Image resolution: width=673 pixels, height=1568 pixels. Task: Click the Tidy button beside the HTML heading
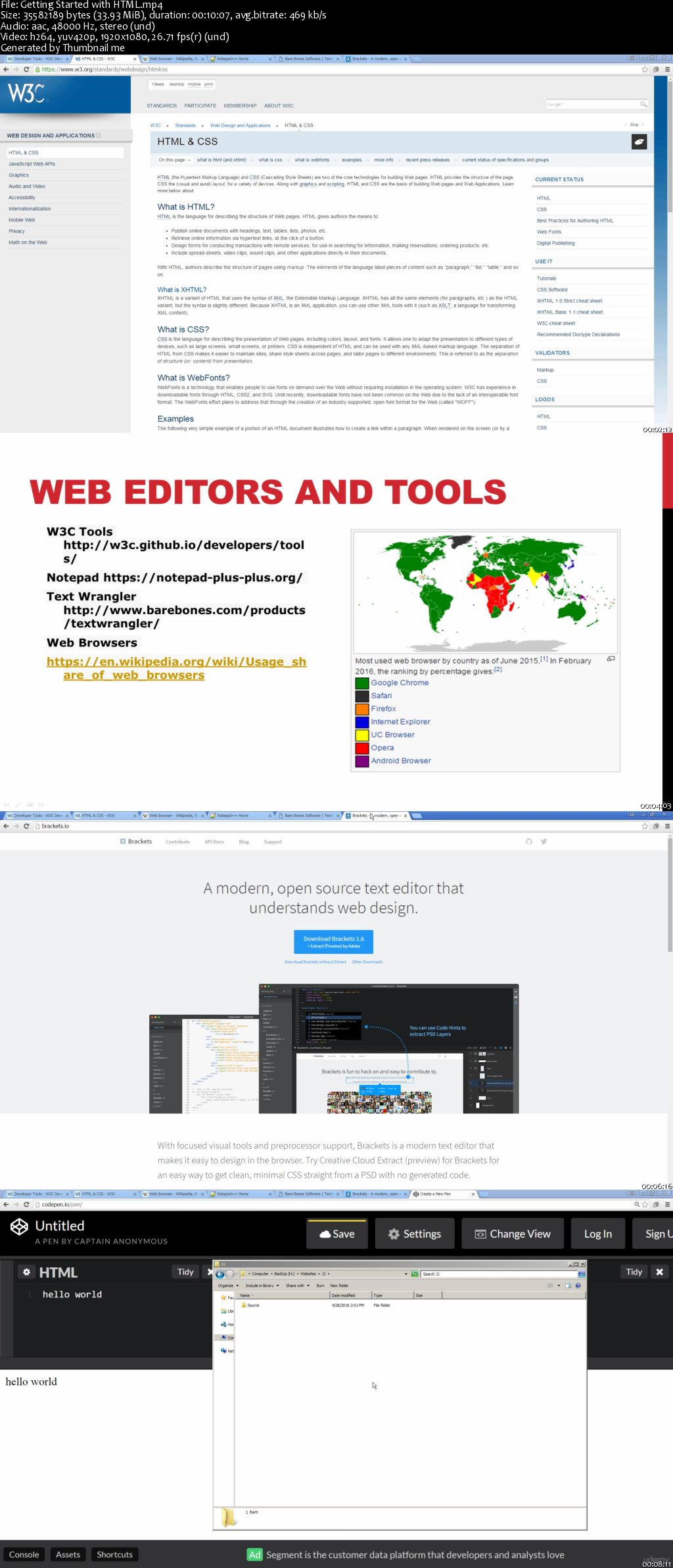(185, 1272)
